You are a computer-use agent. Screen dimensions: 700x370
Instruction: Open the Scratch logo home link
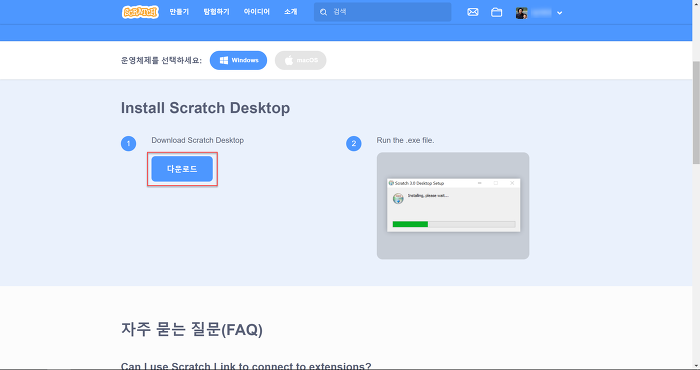pos(140,12)
